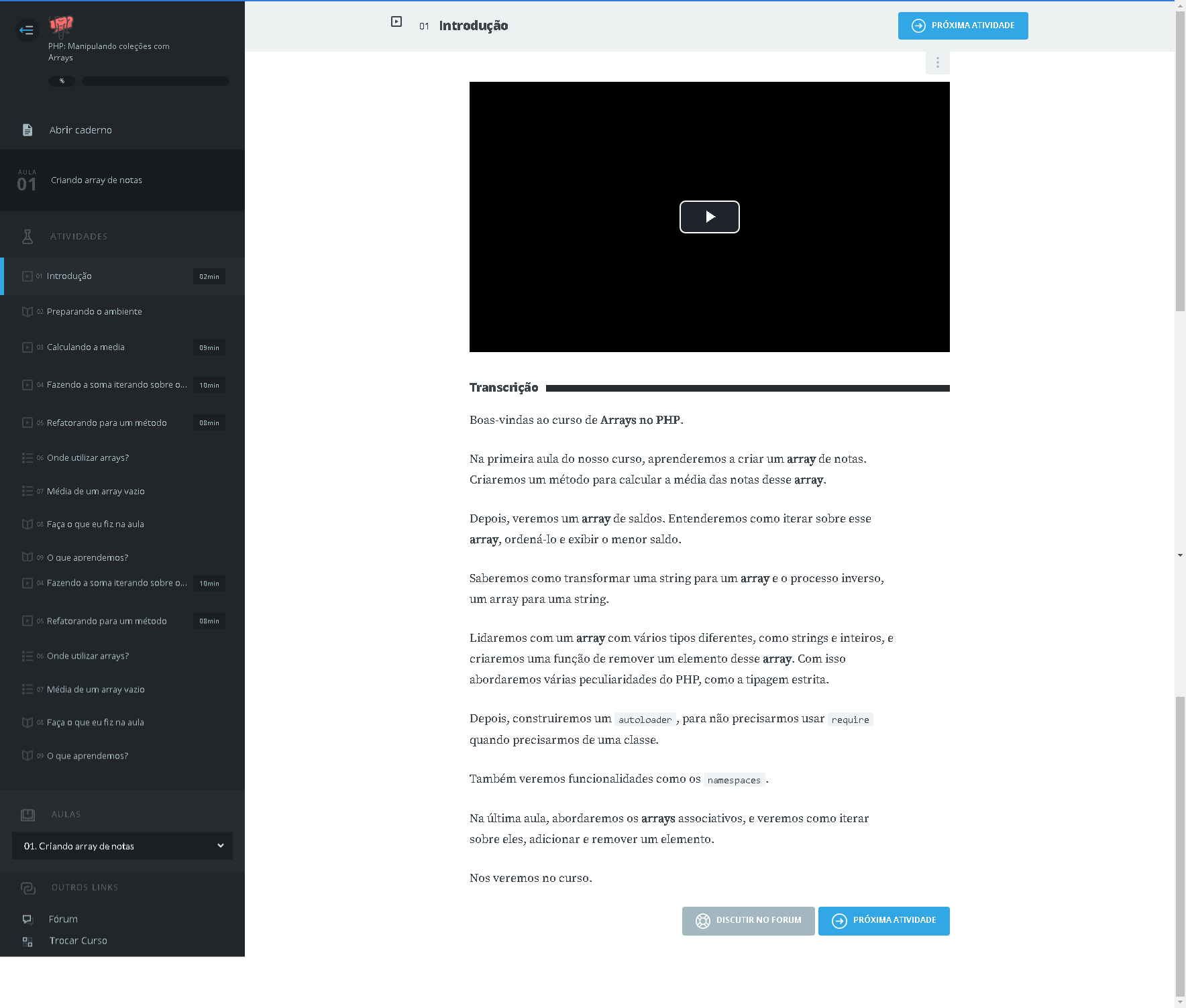1186x1008 pixels.
Task: Click the Fórum chat icon
Action: [x=28, y=919]
